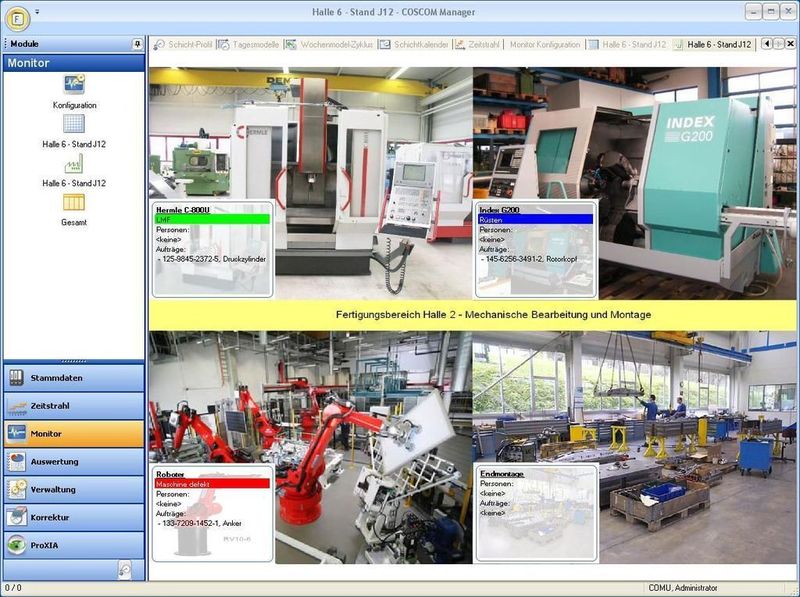Click the Verwaltung gears icon
Viewport: 800px width, 597px height.
coord(16,489)
